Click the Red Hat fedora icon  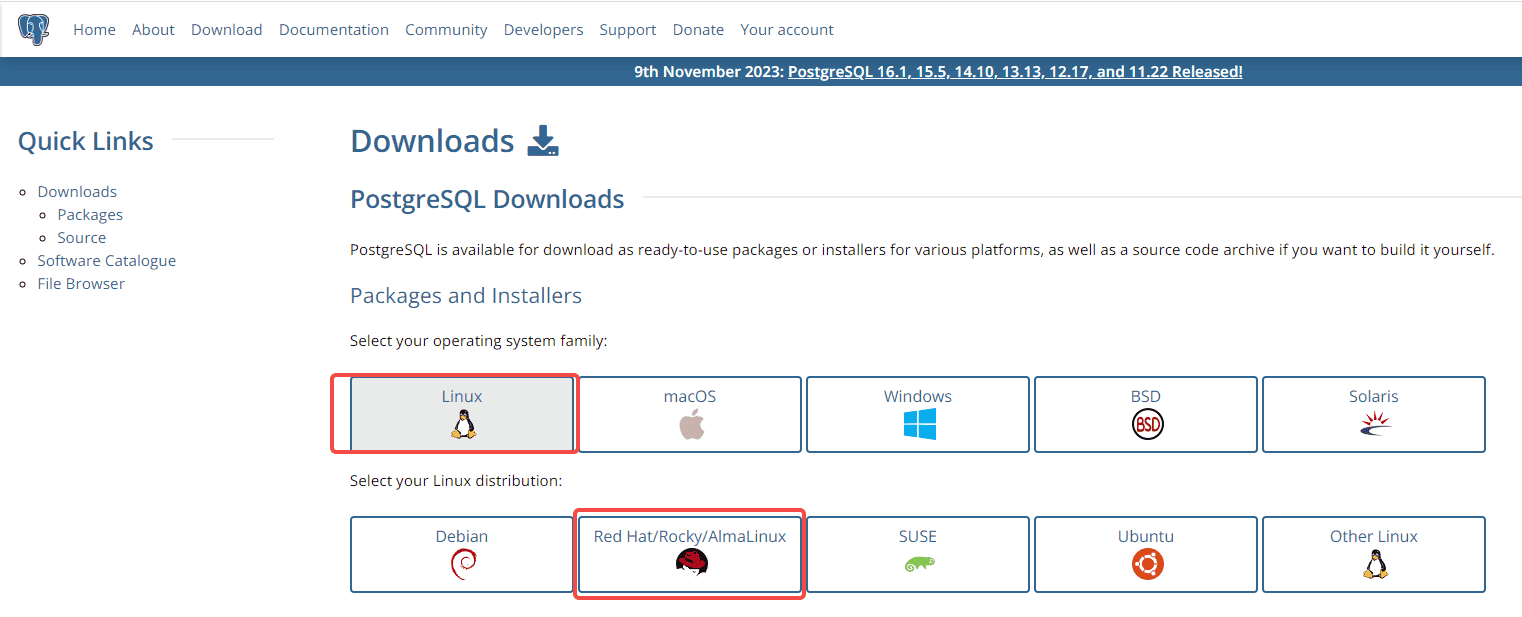689,564
